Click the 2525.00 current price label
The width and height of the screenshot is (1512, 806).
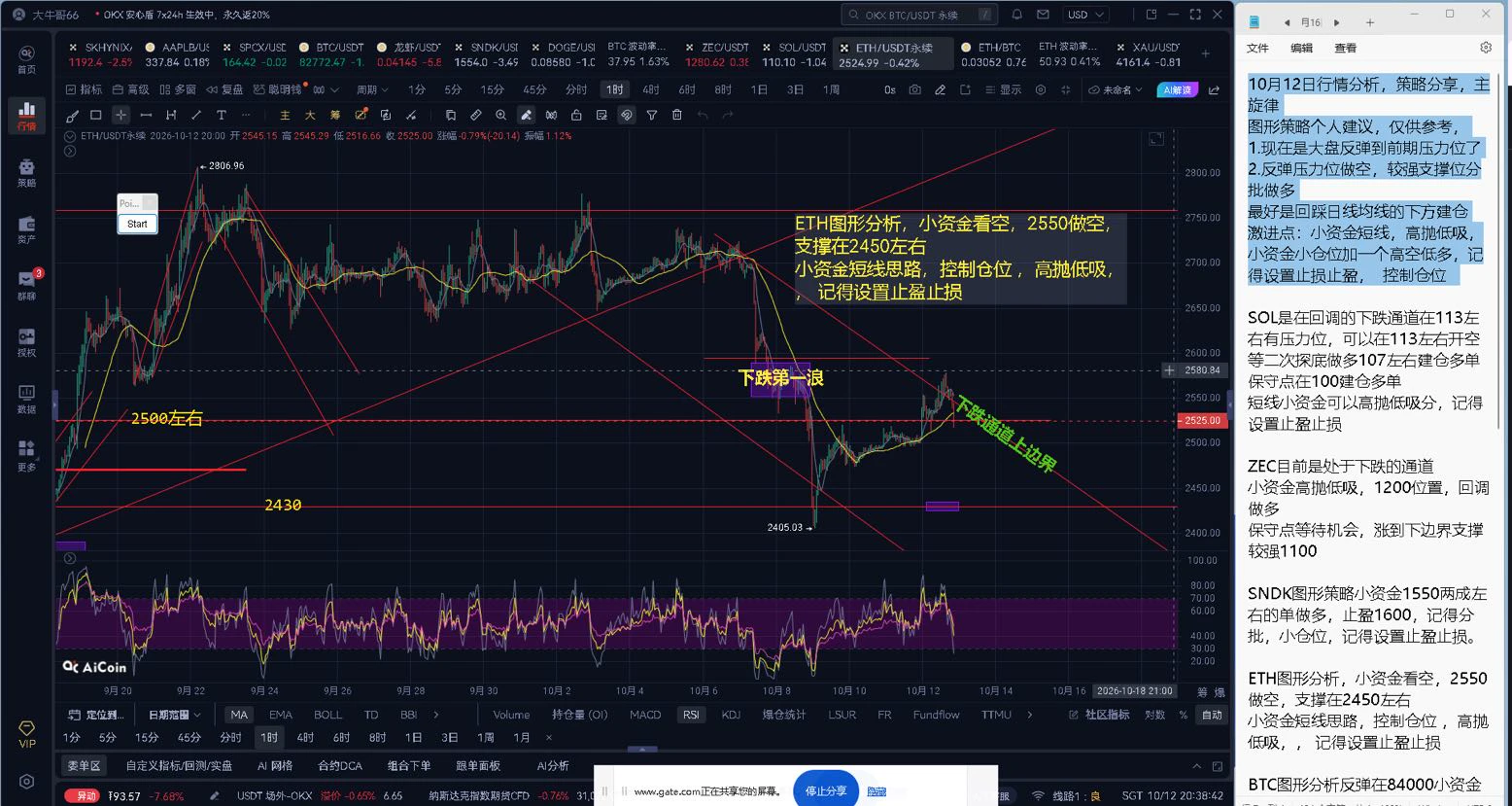pos(1201,421)
